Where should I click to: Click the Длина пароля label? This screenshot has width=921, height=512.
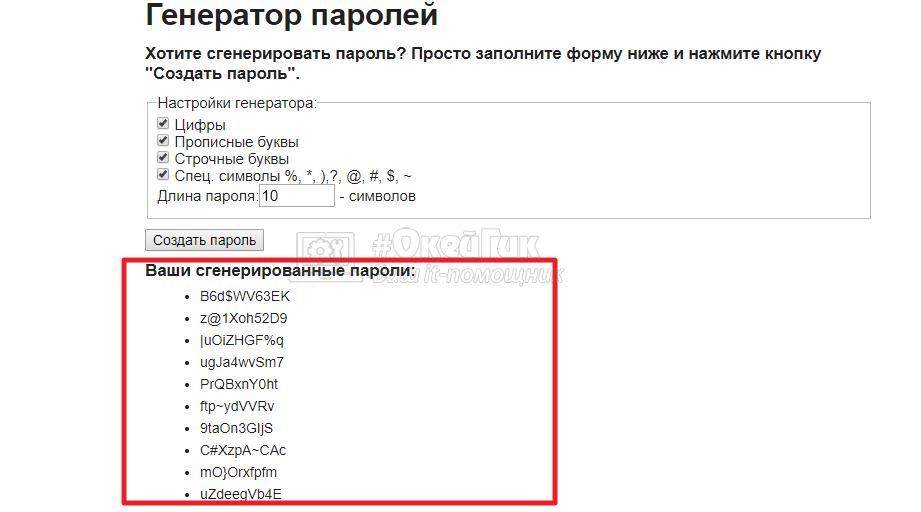pos(207,196)
